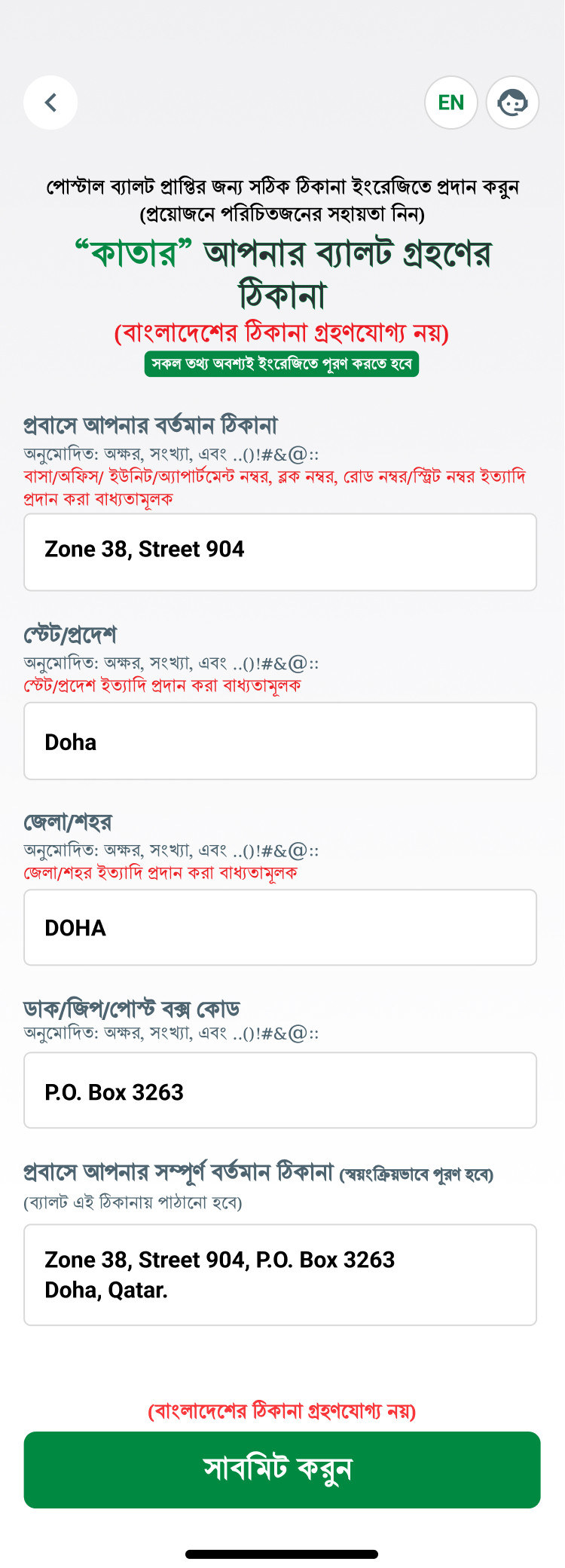This screenshot has width=565, height=1568.
Task: Tap the green English-only notice badge
Action: (x=282, y=364)
